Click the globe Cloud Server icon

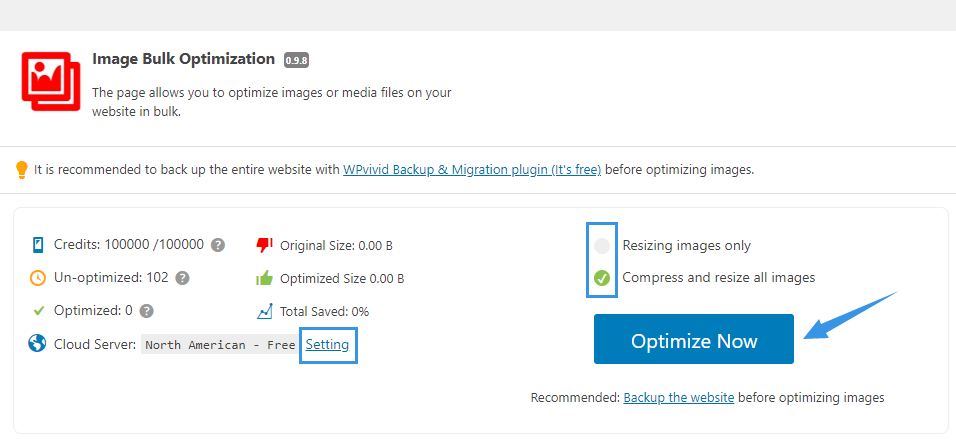(x=37, y=343)
